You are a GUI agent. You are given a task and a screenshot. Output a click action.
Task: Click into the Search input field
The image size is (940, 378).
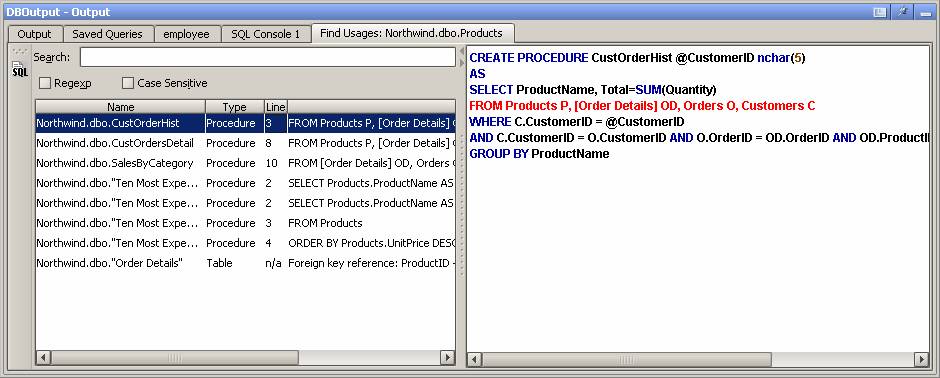pos(267,57)
